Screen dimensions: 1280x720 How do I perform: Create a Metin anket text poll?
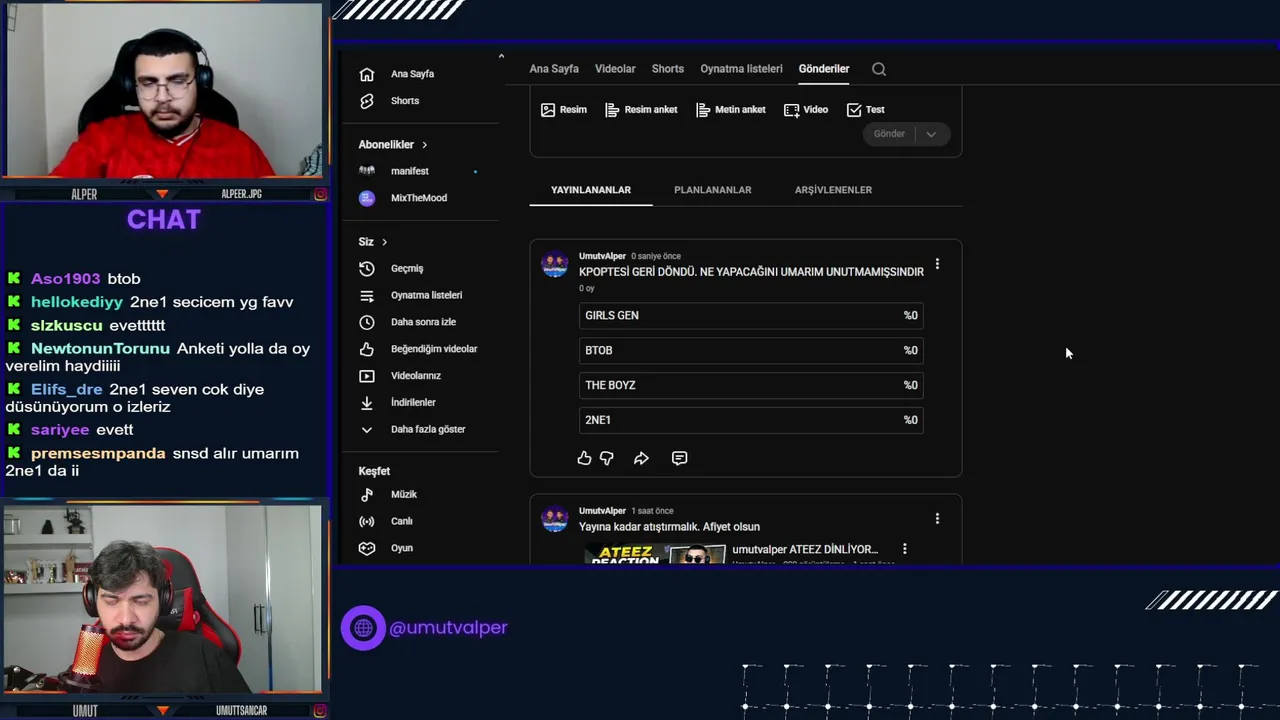coord(731,110)
